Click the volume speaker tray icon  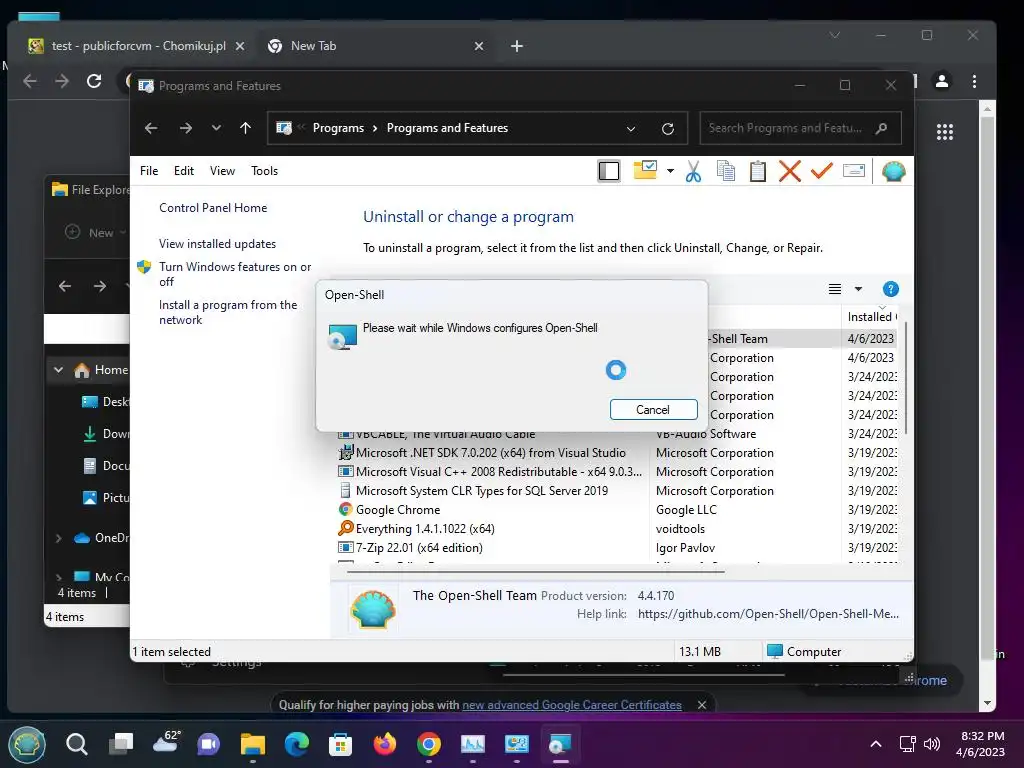click(x=932, y=744)
